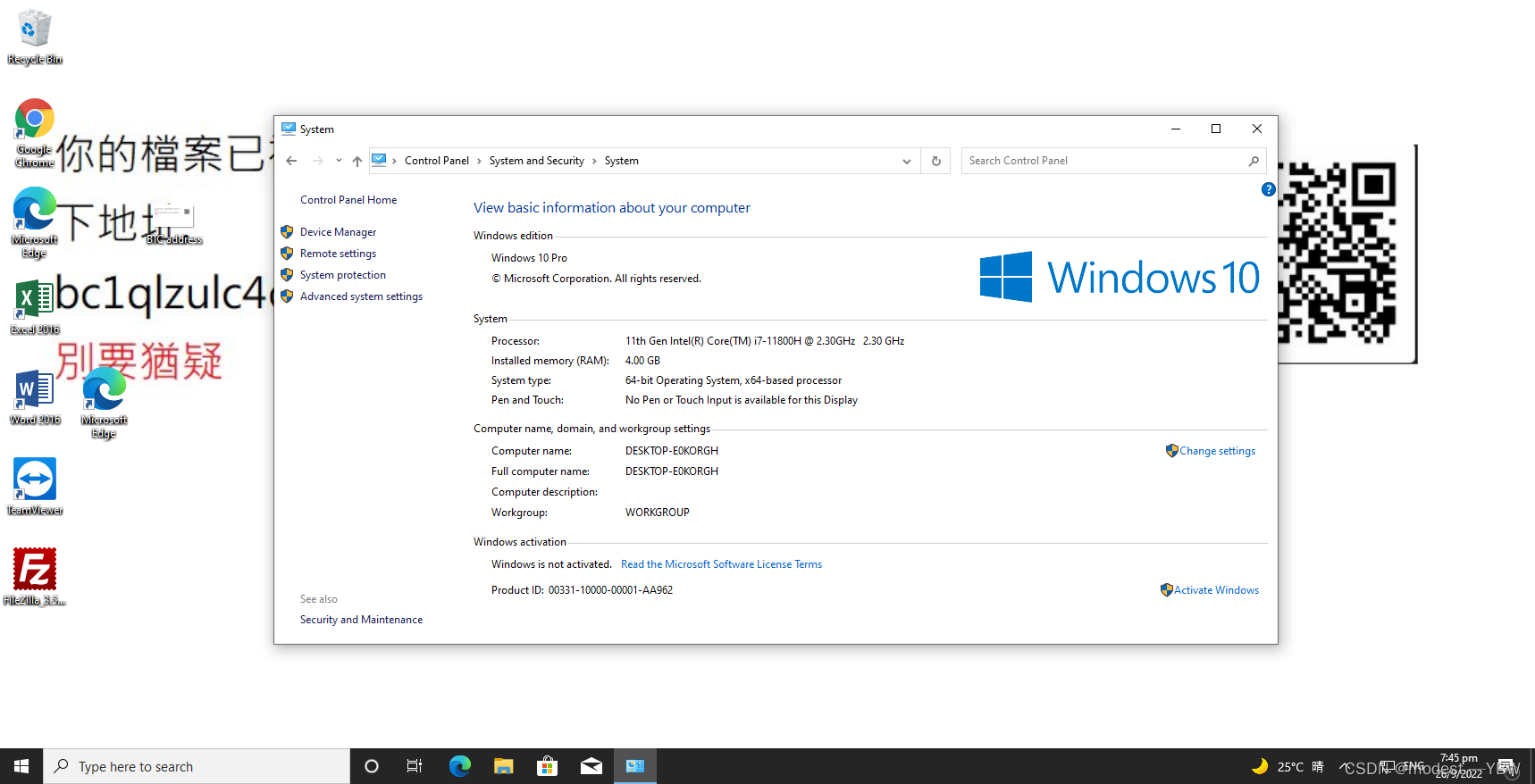Click the computer icon in address bar

point(379,161)
